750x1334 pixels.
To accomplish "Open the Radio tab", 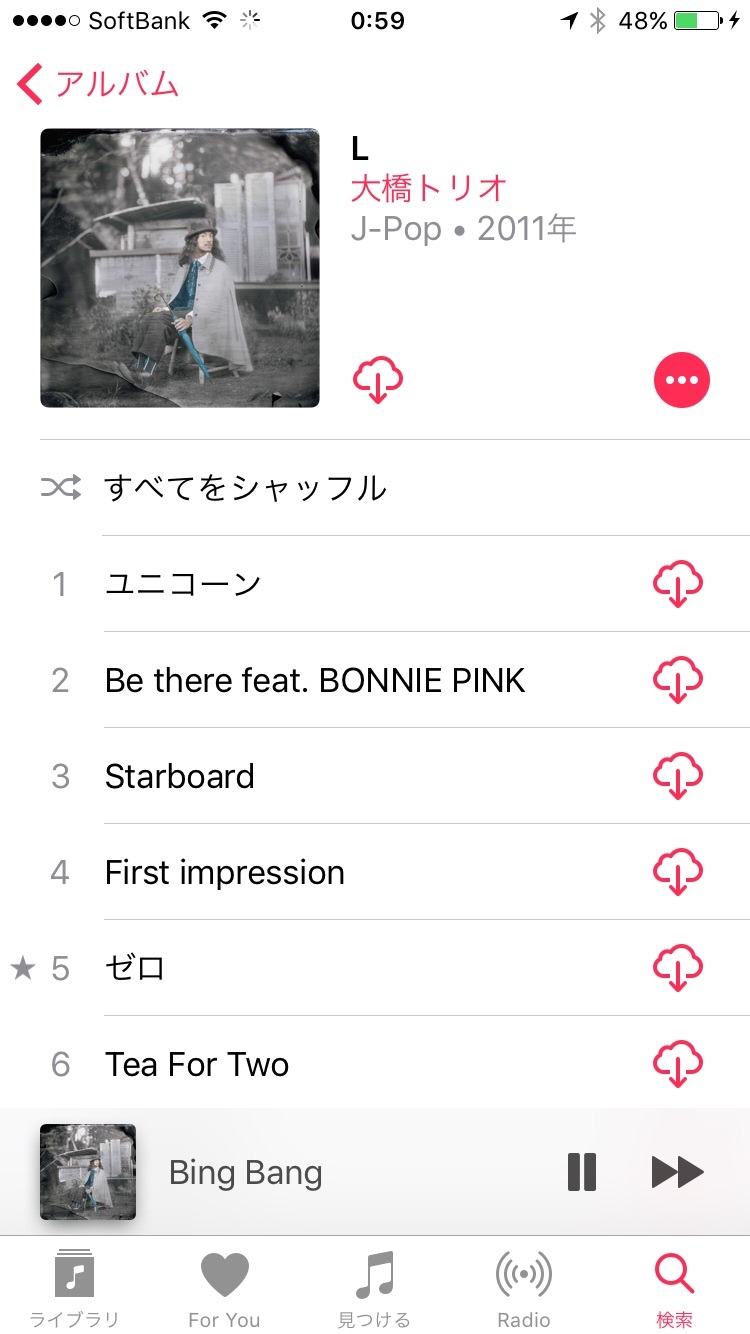I will click(524, 1288).
